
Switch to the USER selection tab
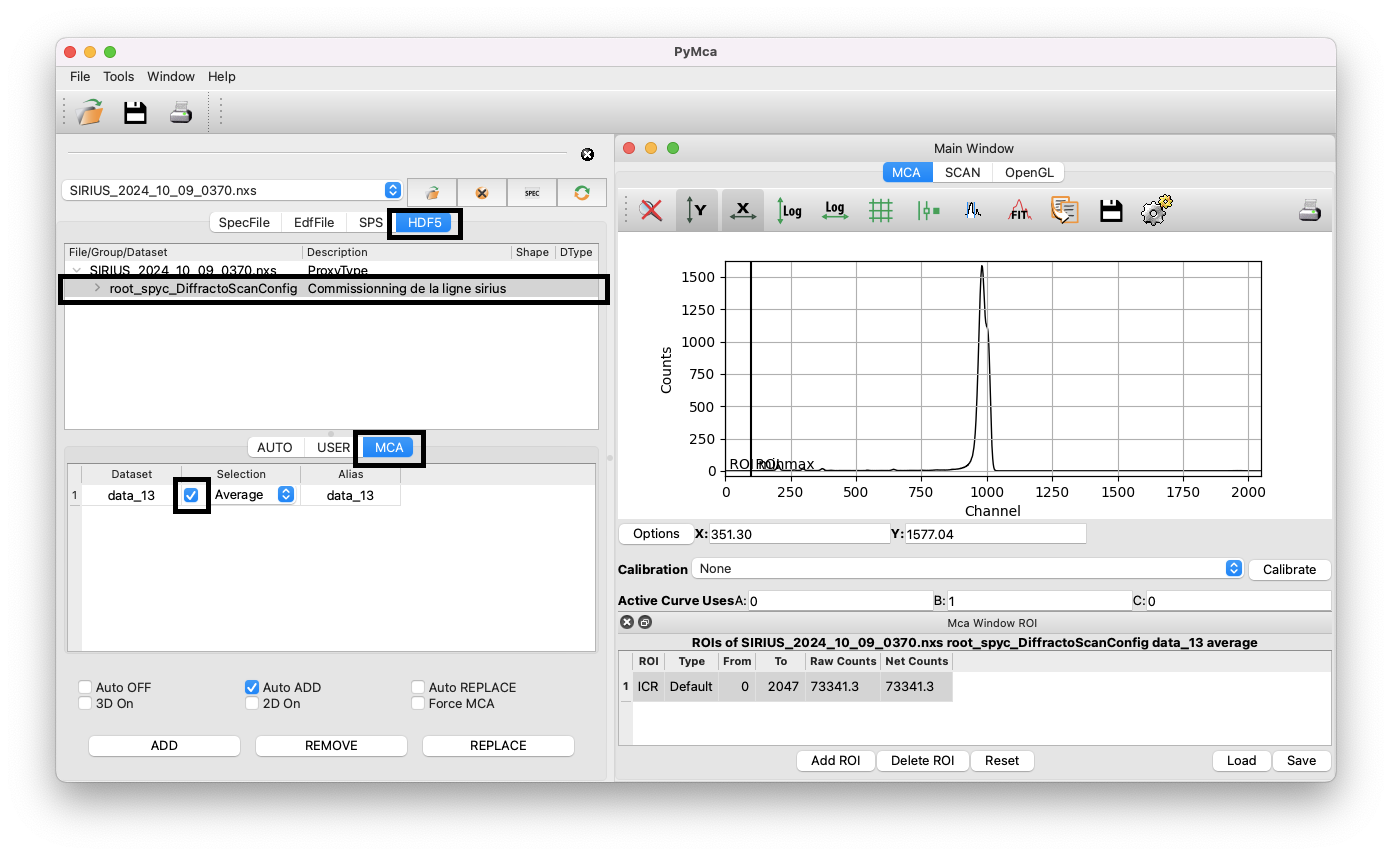tap(333, 447)
